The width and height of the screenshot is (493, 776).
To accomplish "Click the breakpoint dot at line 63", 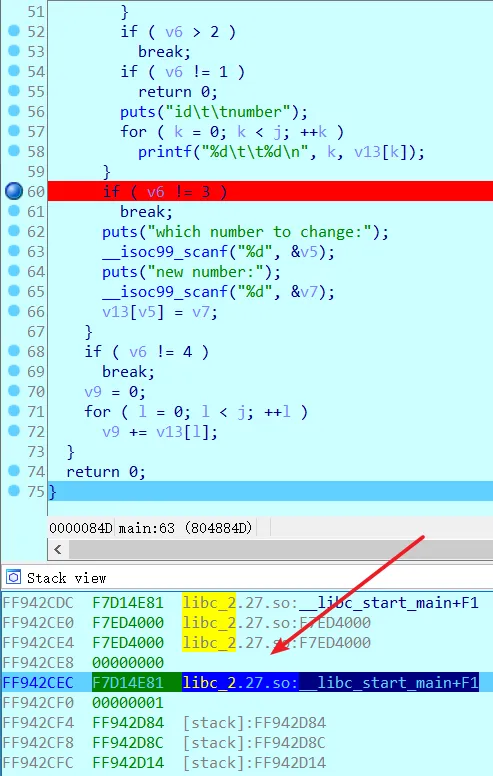I will click(x=14, y=251).
